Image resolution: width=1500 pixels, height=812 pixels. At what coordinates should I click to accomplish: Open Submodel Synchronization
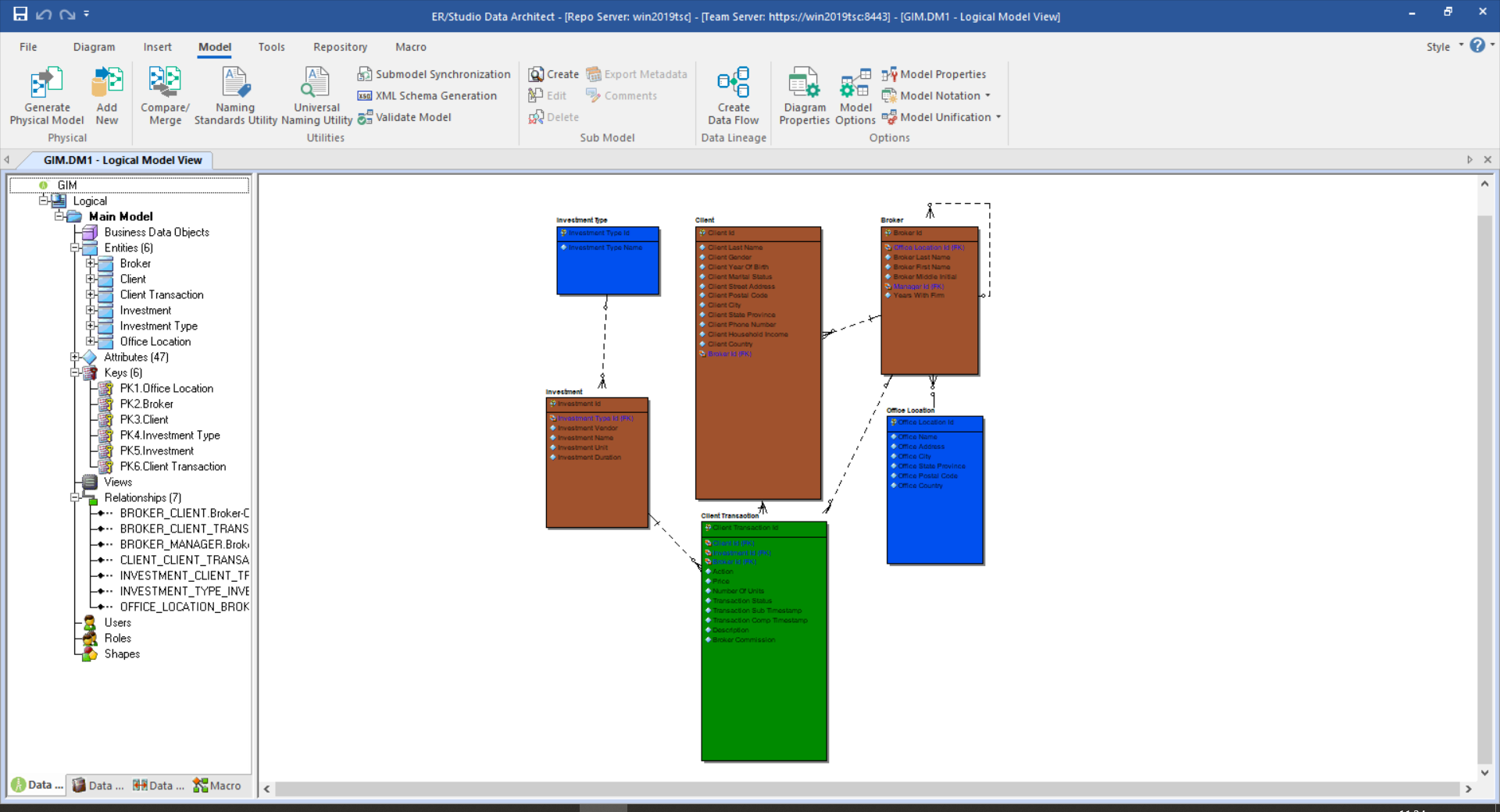[x=434, y=74]
